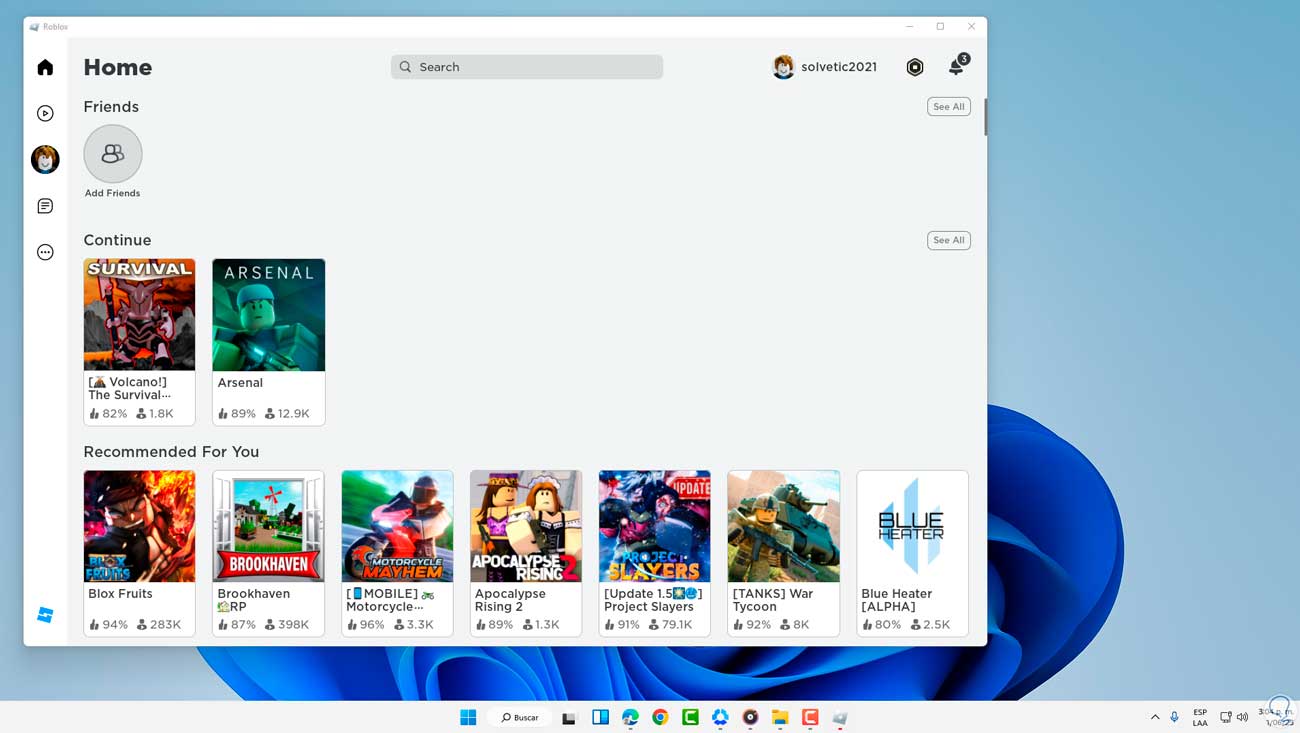
Task: Click the Blue Heater [ALPHA] title text
Action: [x=896, y=600]
